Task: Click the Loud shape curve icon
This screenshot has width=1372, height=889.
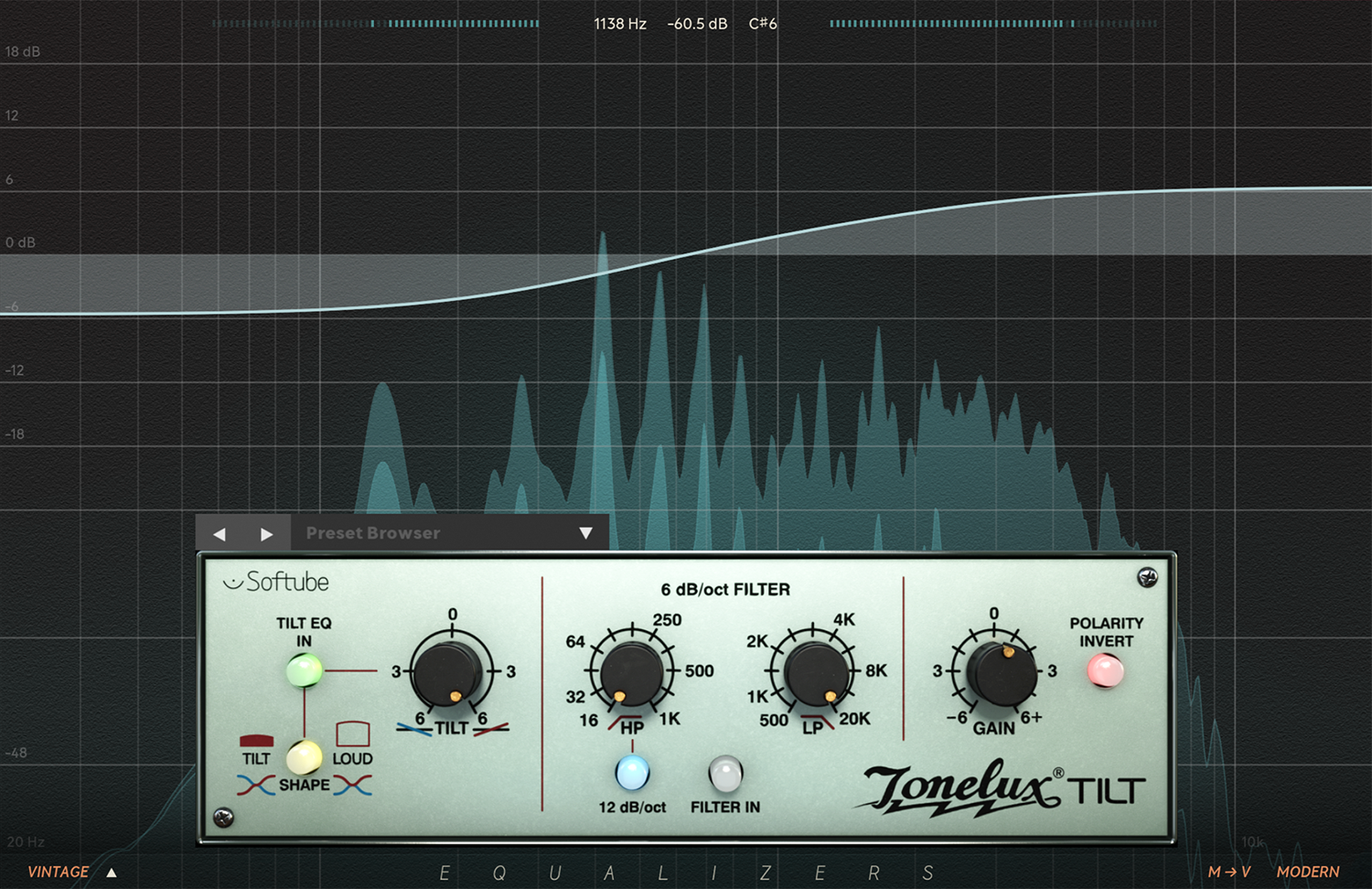Action: [x=352, y=734]
